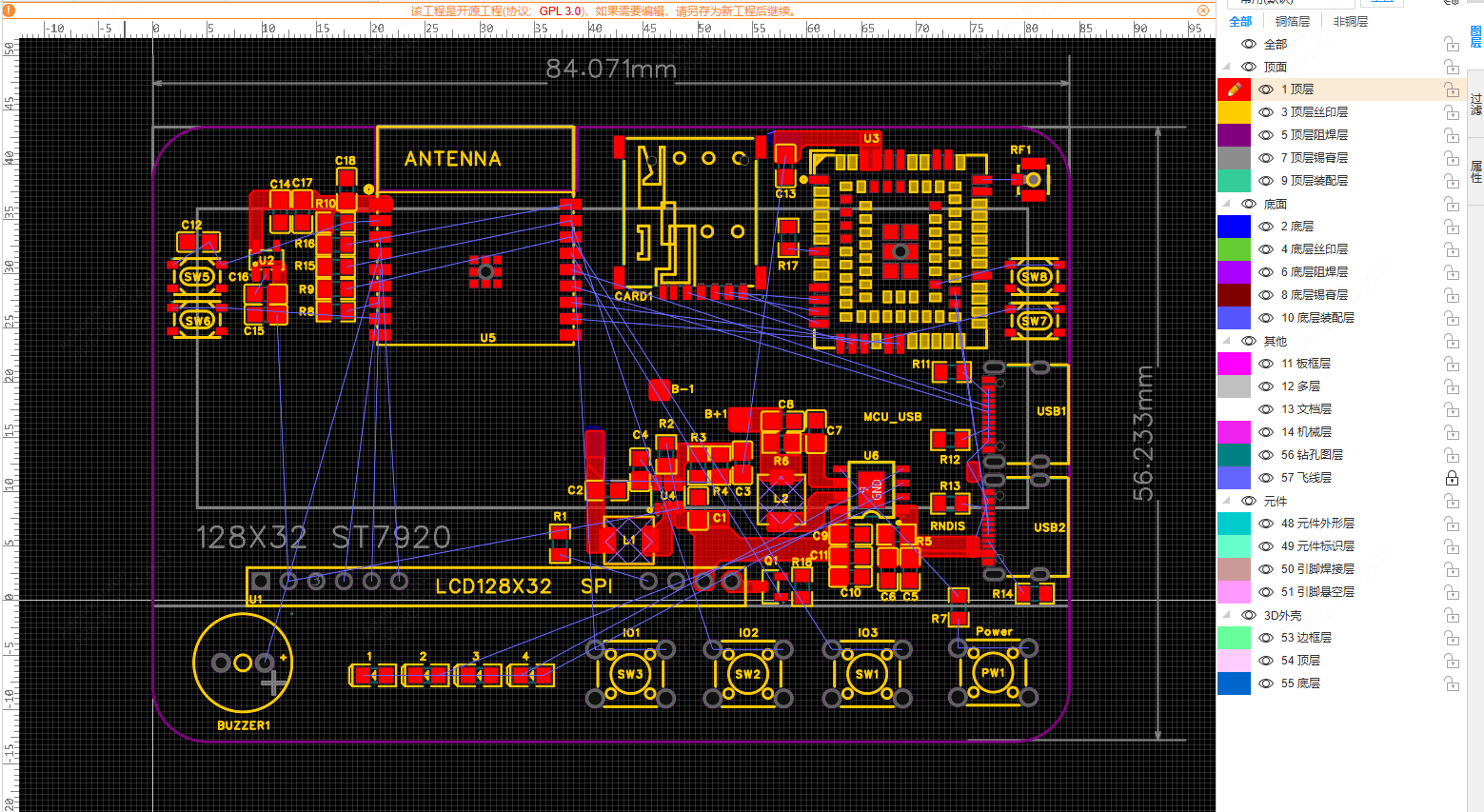Collapse the 底面 layer group
Image resolution: width=1484 pixels, height=812 pixels.
(1227, 204)
